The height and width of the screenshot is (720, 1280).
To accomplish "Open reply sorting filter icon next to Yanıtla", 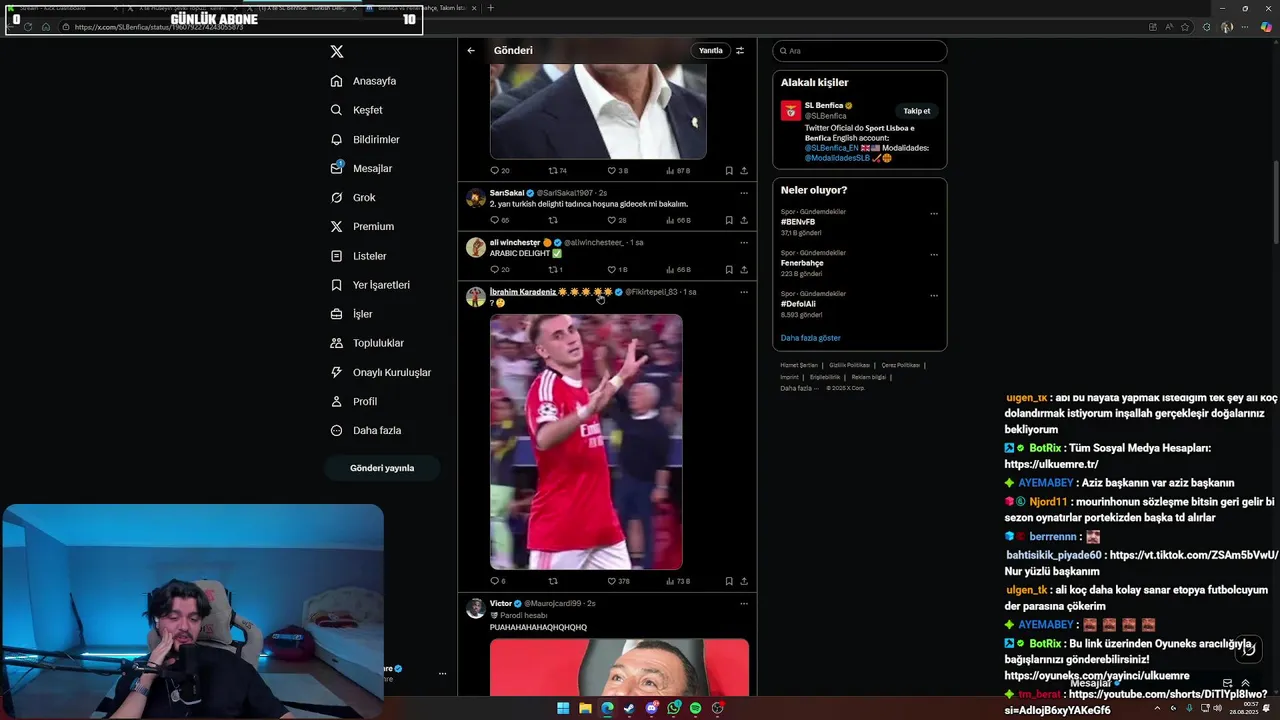I will point(740,50).
